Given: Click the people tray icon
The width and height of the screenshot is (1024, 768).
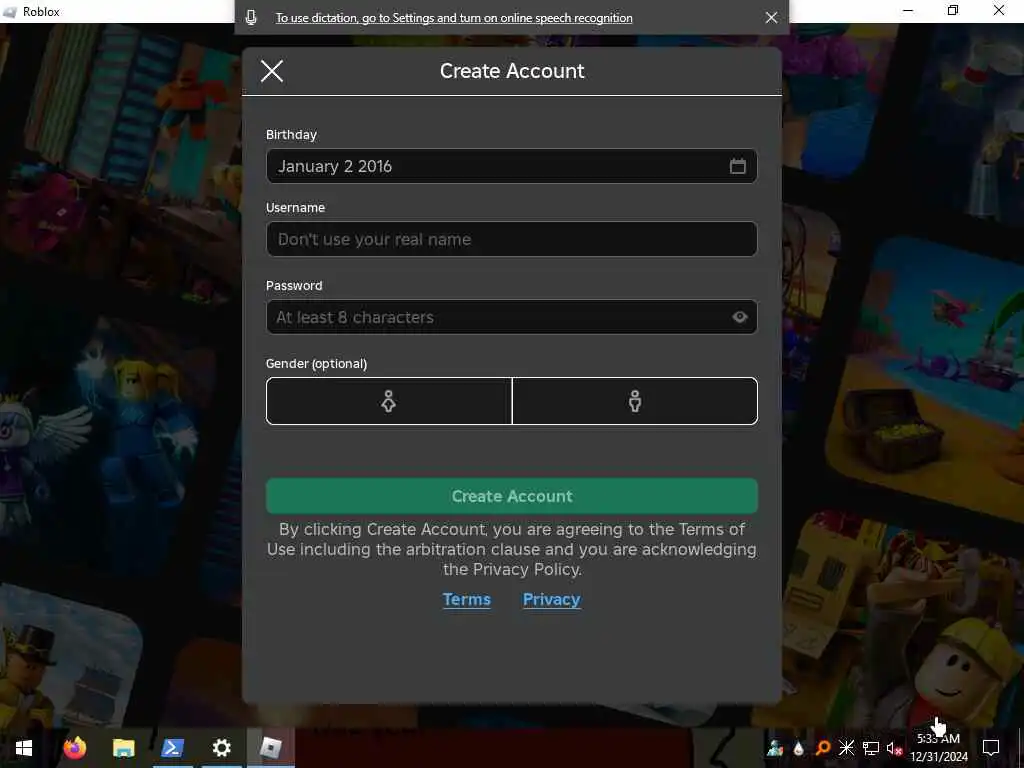Looking at the screenshot, I should [x=775, y=748].
